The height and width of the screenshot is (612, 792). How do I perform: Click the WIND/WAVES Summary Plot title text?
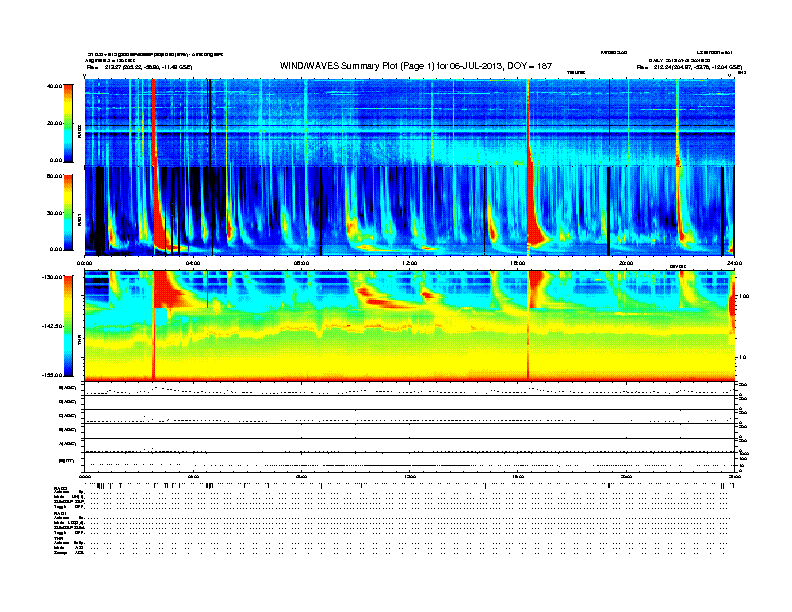point(416,66)
